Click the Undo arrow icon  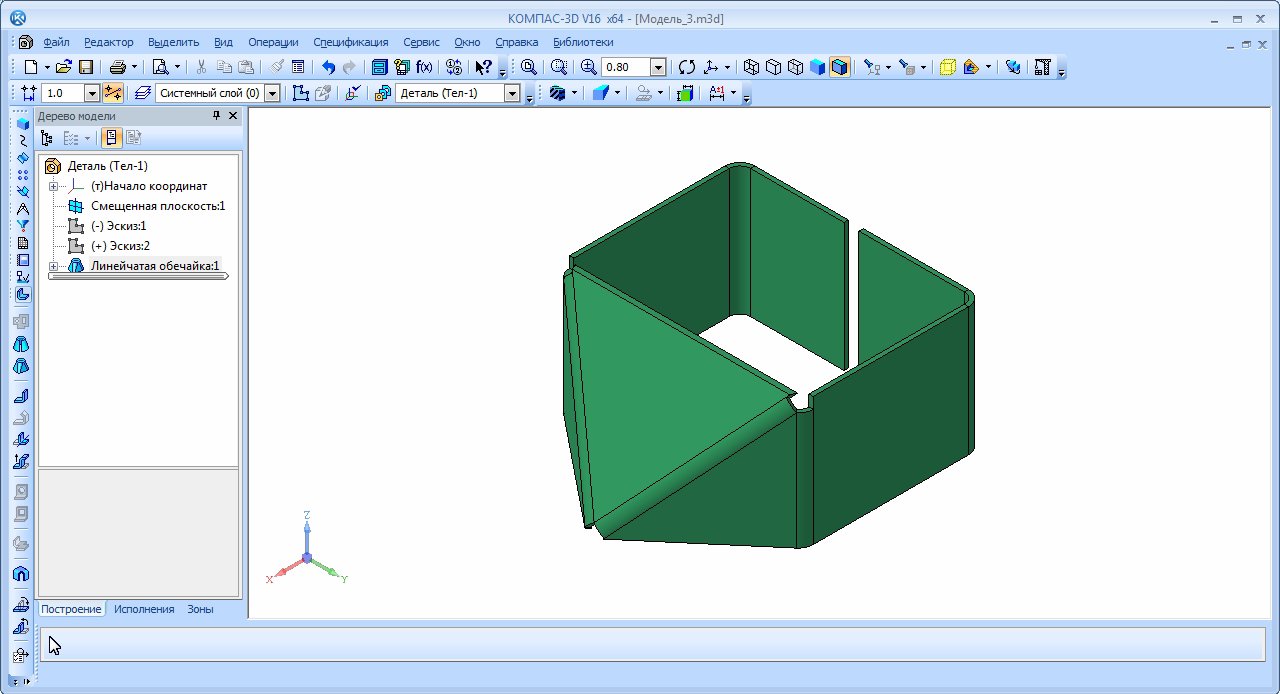point(328,67)
